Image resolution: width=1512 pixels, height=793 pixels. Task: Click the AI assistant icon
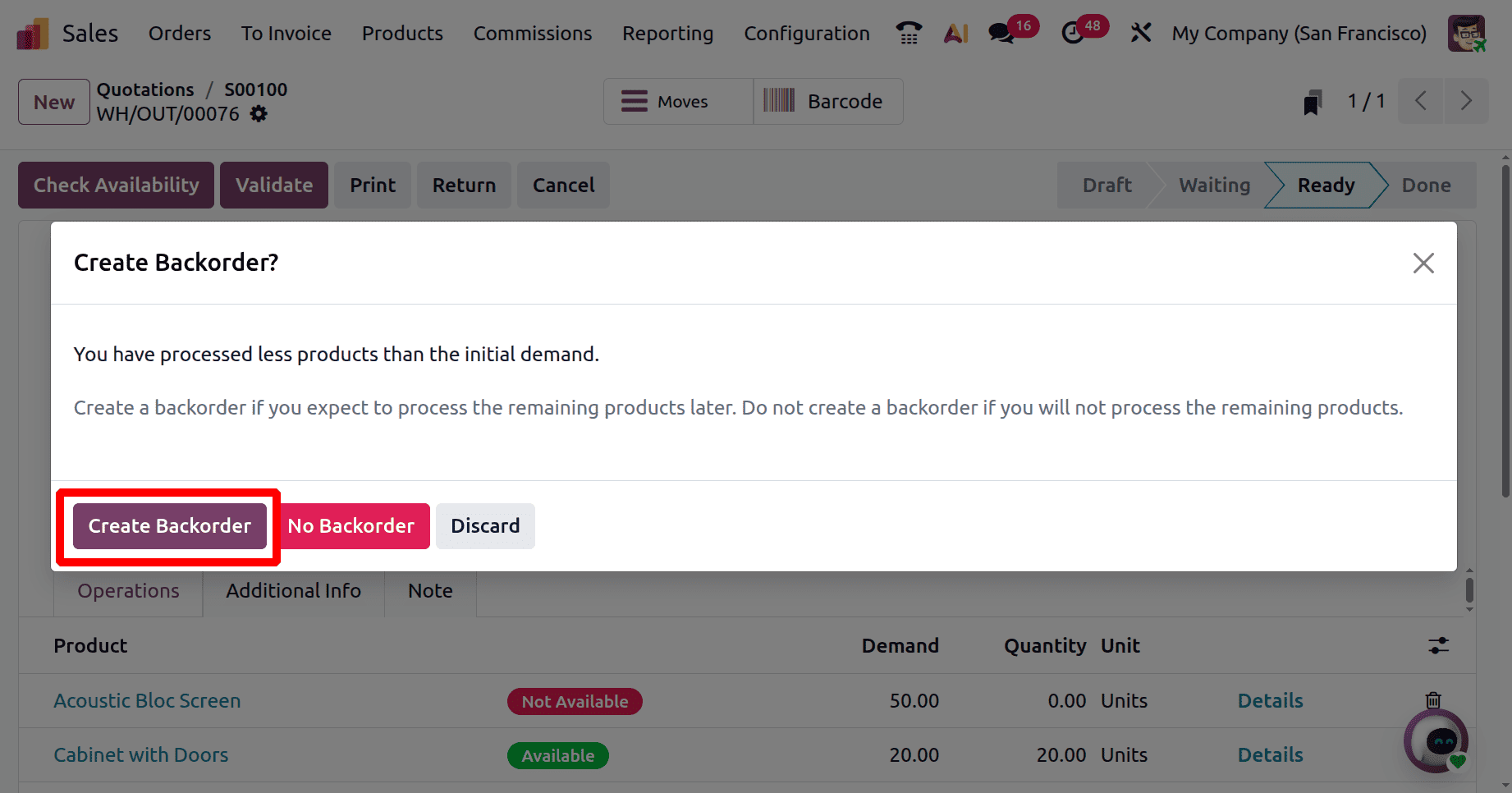[955, 34]
